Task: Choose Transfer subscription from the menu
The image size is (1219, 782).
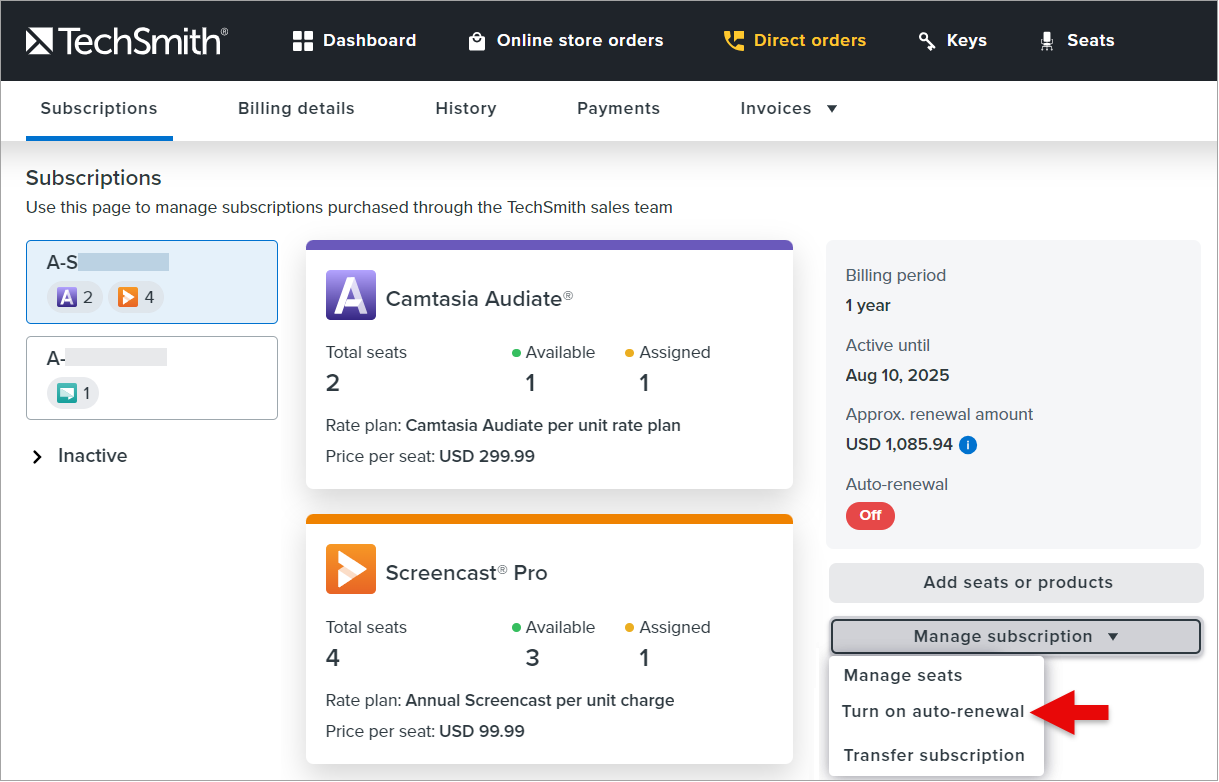Action: click(934, 756)
